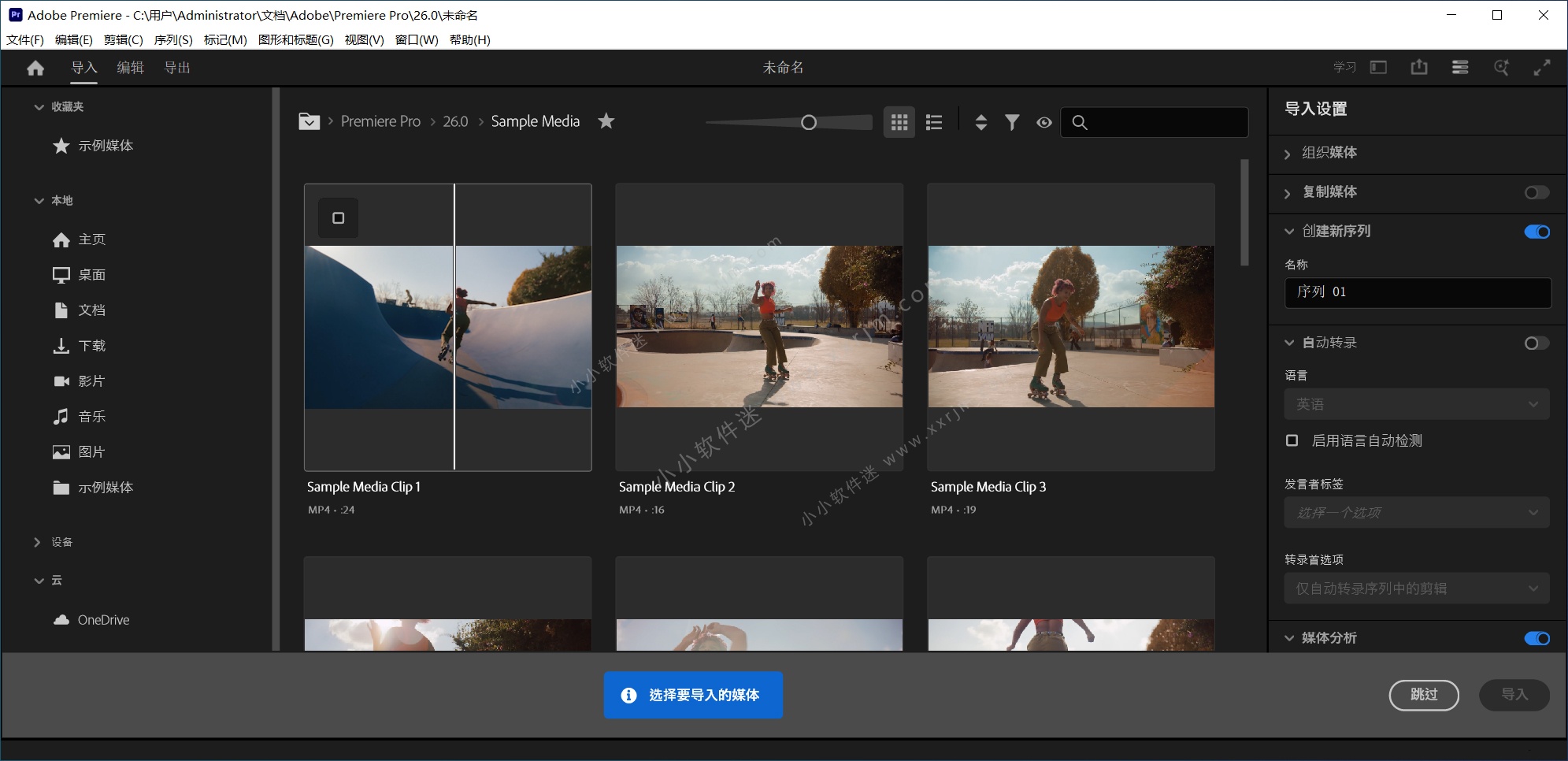1568x761 pixels.
Task: Turn off Create New Sequence (创建新序列) toggle
Action: coord(1536,232)
